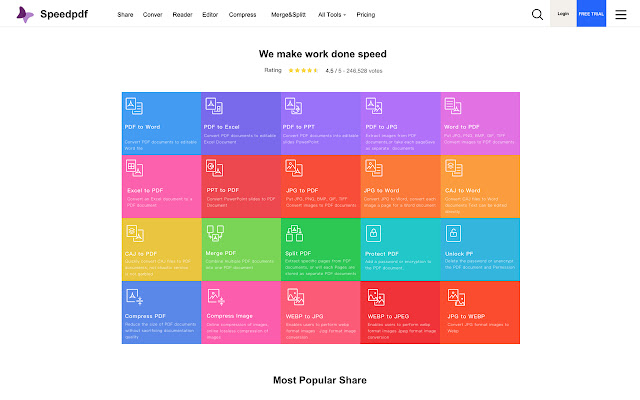Click the Compress Image title text
The image size is (640, 400).
point(229,316)
